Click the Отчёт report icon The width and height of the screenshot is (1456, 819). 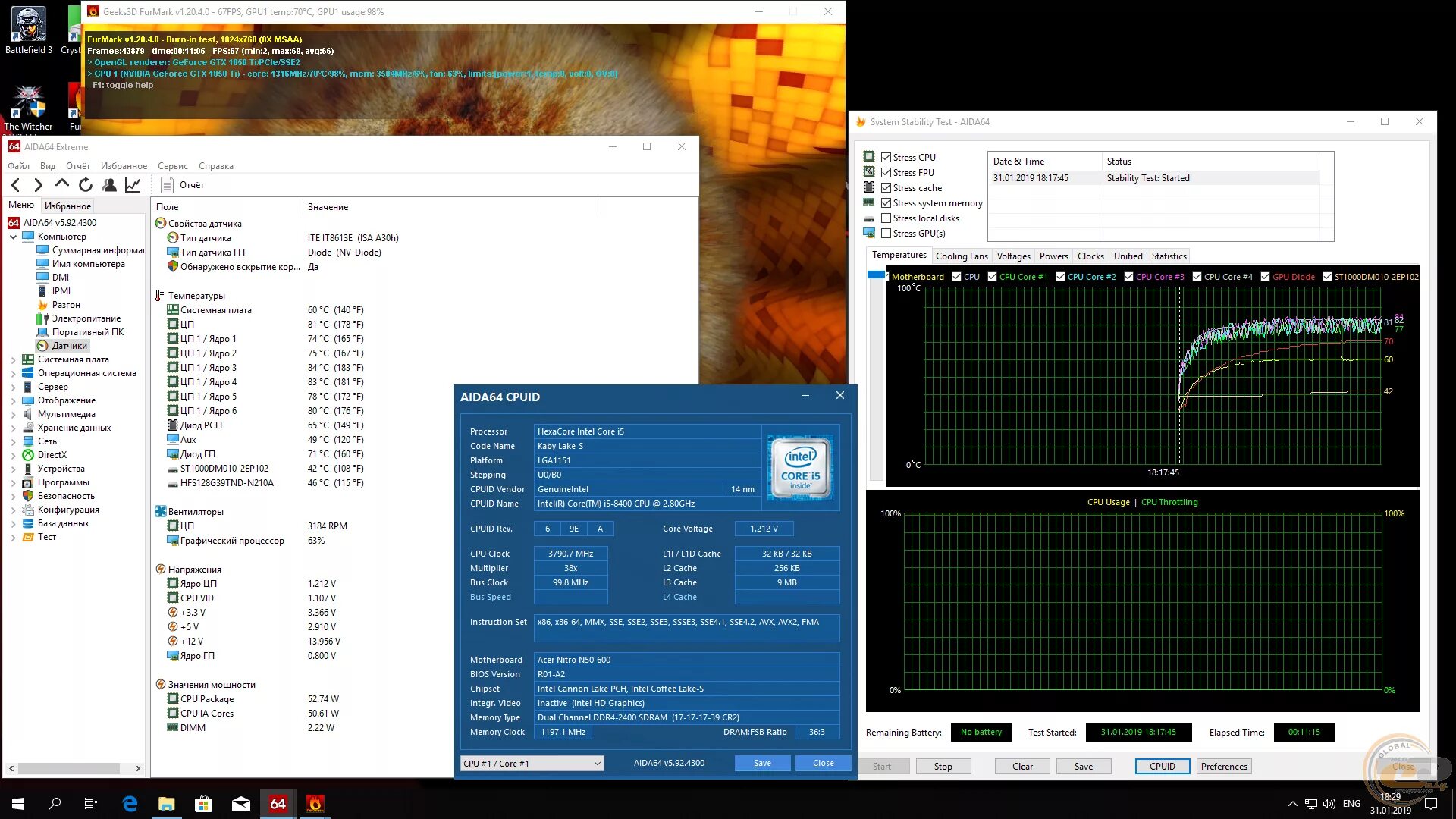168,185
